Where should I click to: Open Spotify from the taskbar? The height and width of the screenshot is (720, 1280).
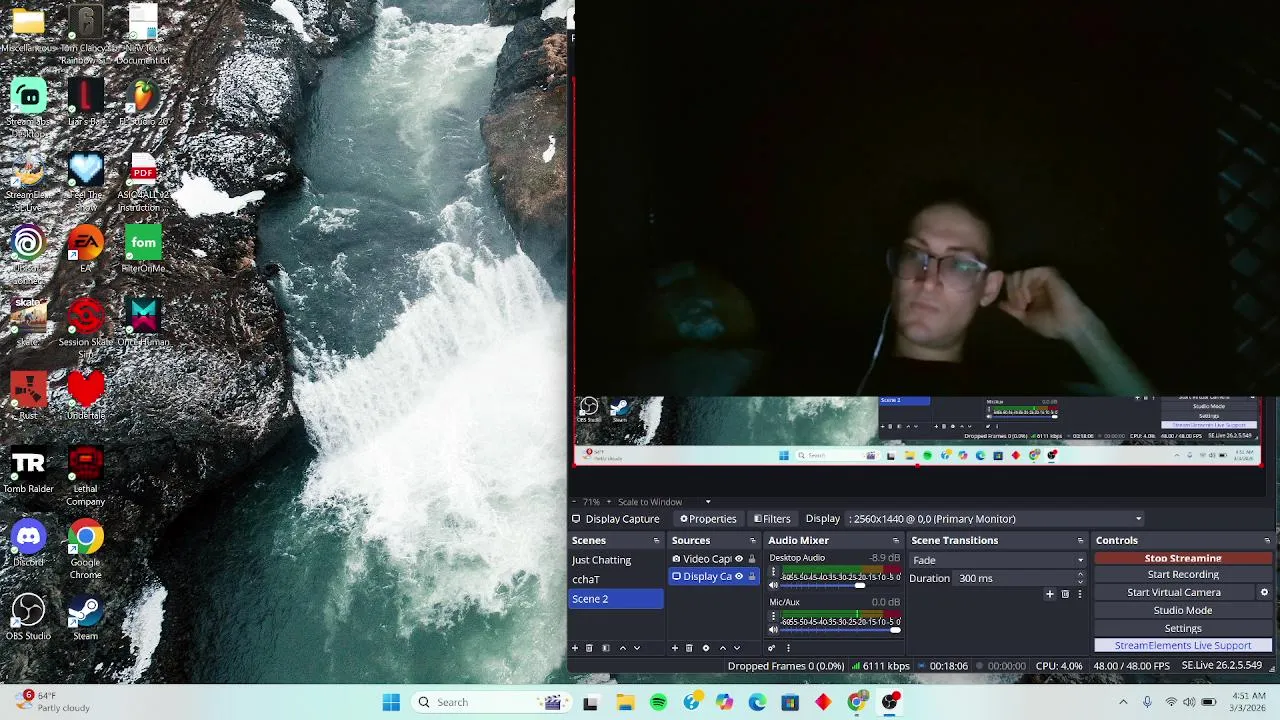[x=658, y=702]
